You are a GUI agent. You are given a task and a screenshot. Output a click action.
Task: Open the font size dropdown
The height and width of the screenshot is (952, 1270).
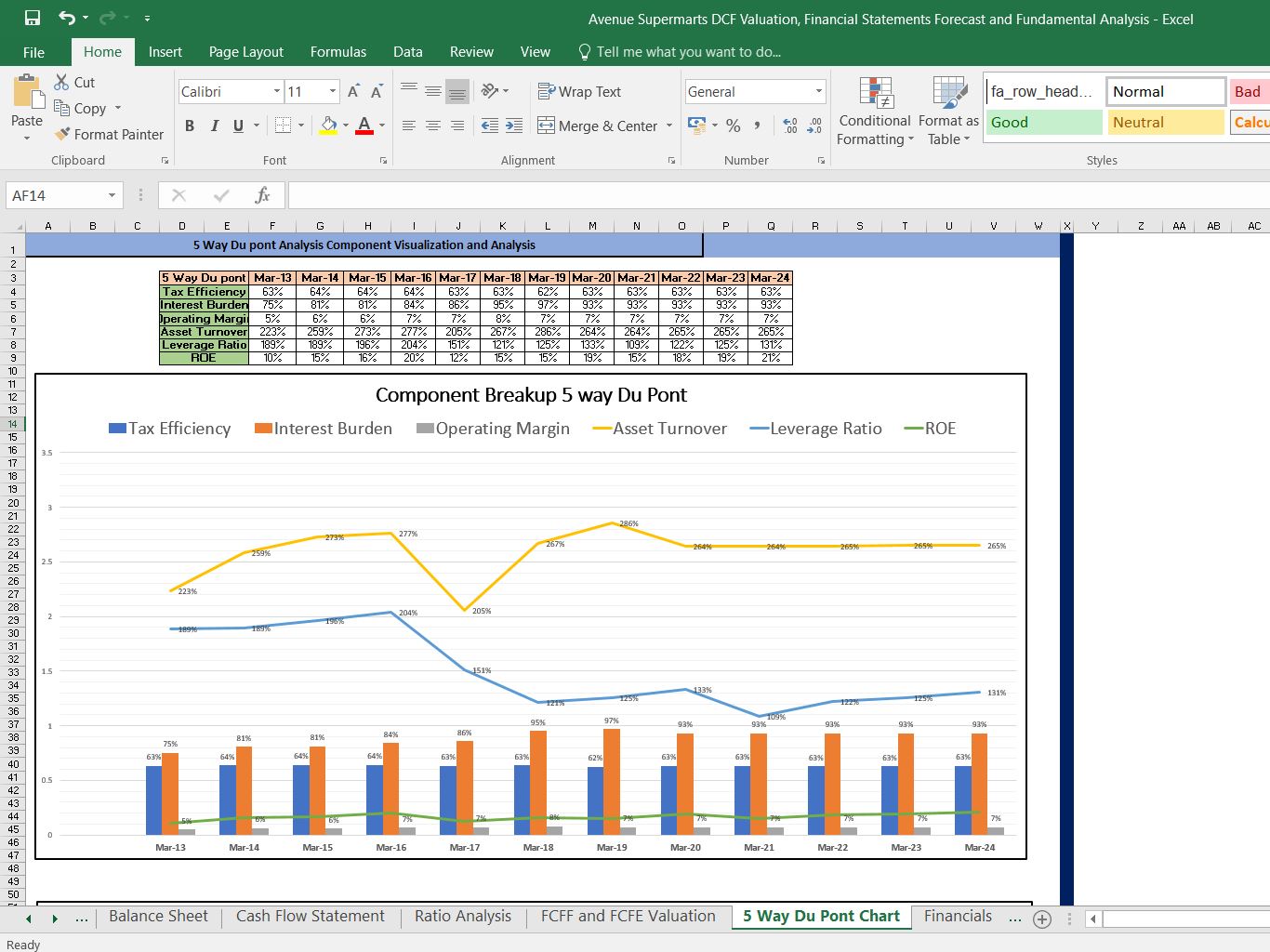point(333,91)
